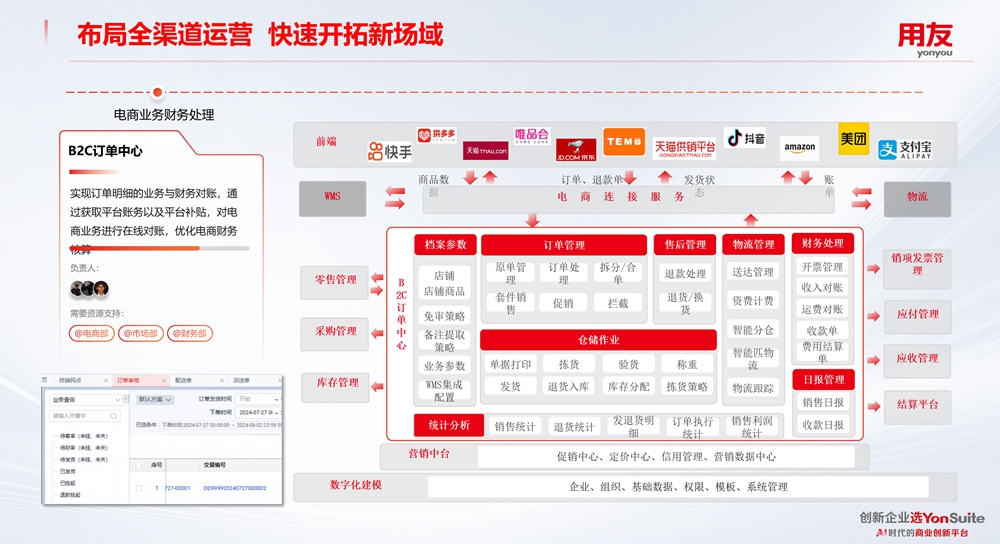
Task: Click the 拣货策略 cell
Action: click(687, 386)
